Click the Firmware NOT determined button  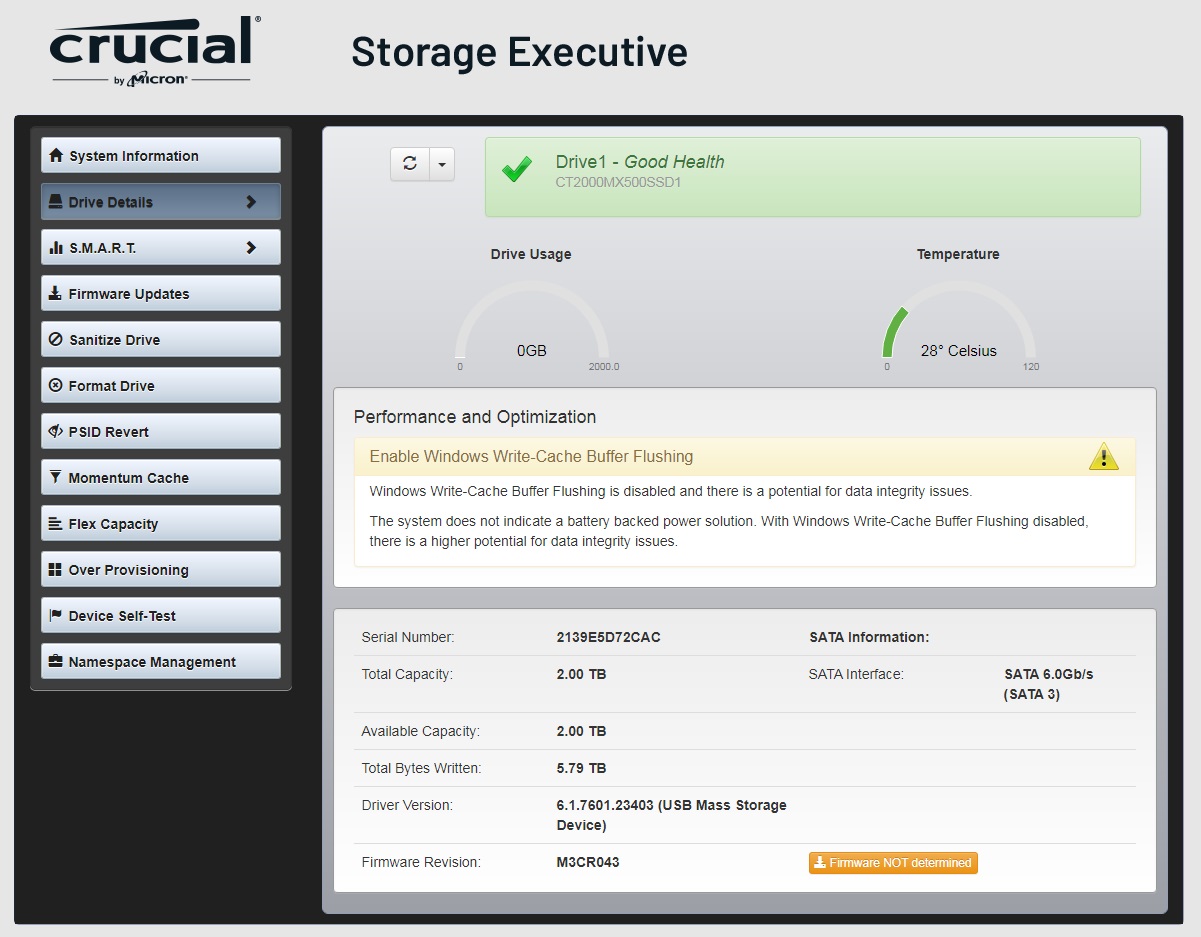(893, 863)
